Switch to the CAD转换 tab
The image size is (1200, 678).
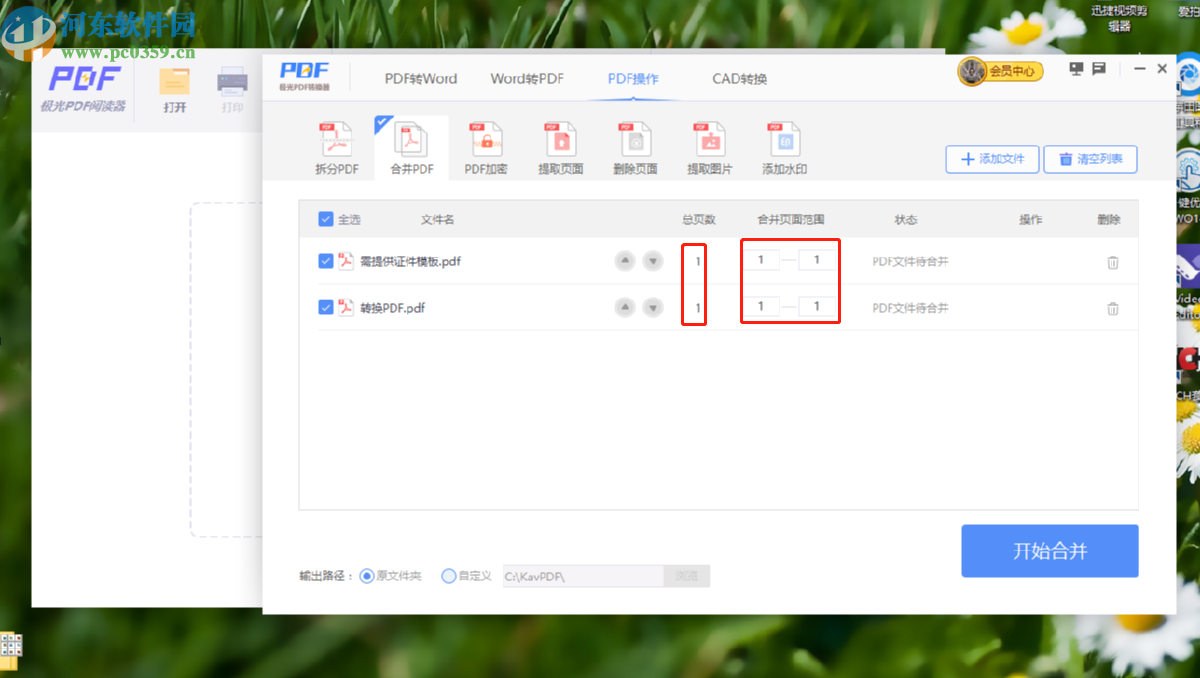pos(739,78)
